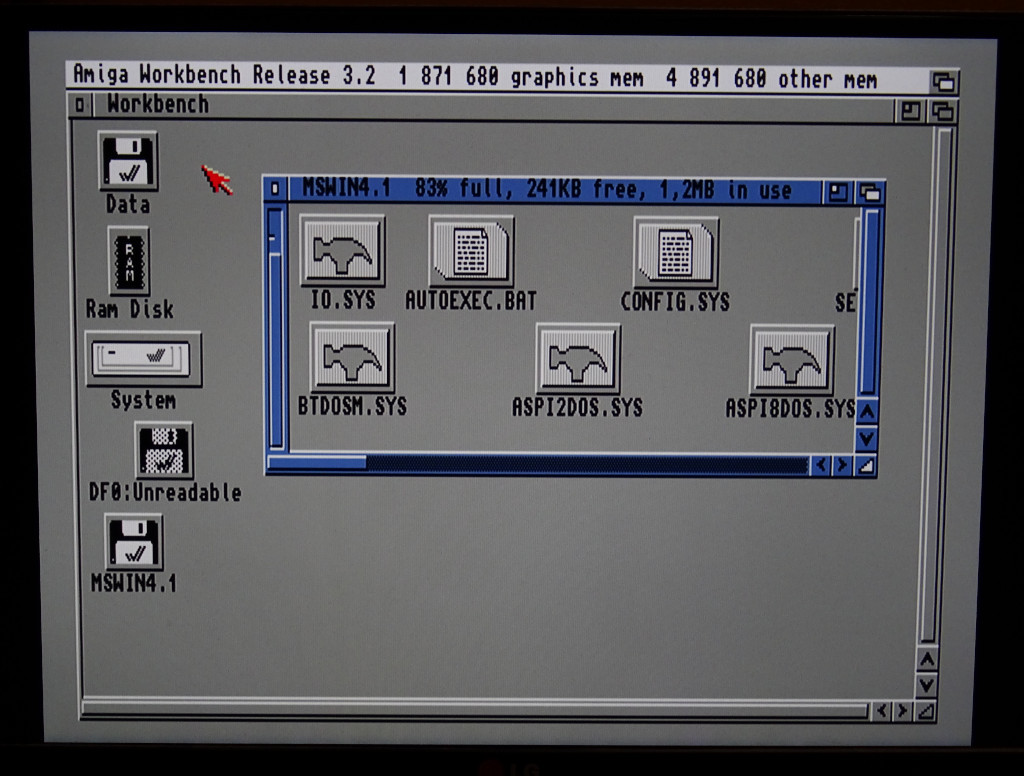Open the System drawer icon
The width and height of the screenshot is (1024, 776).
[142, 358]
